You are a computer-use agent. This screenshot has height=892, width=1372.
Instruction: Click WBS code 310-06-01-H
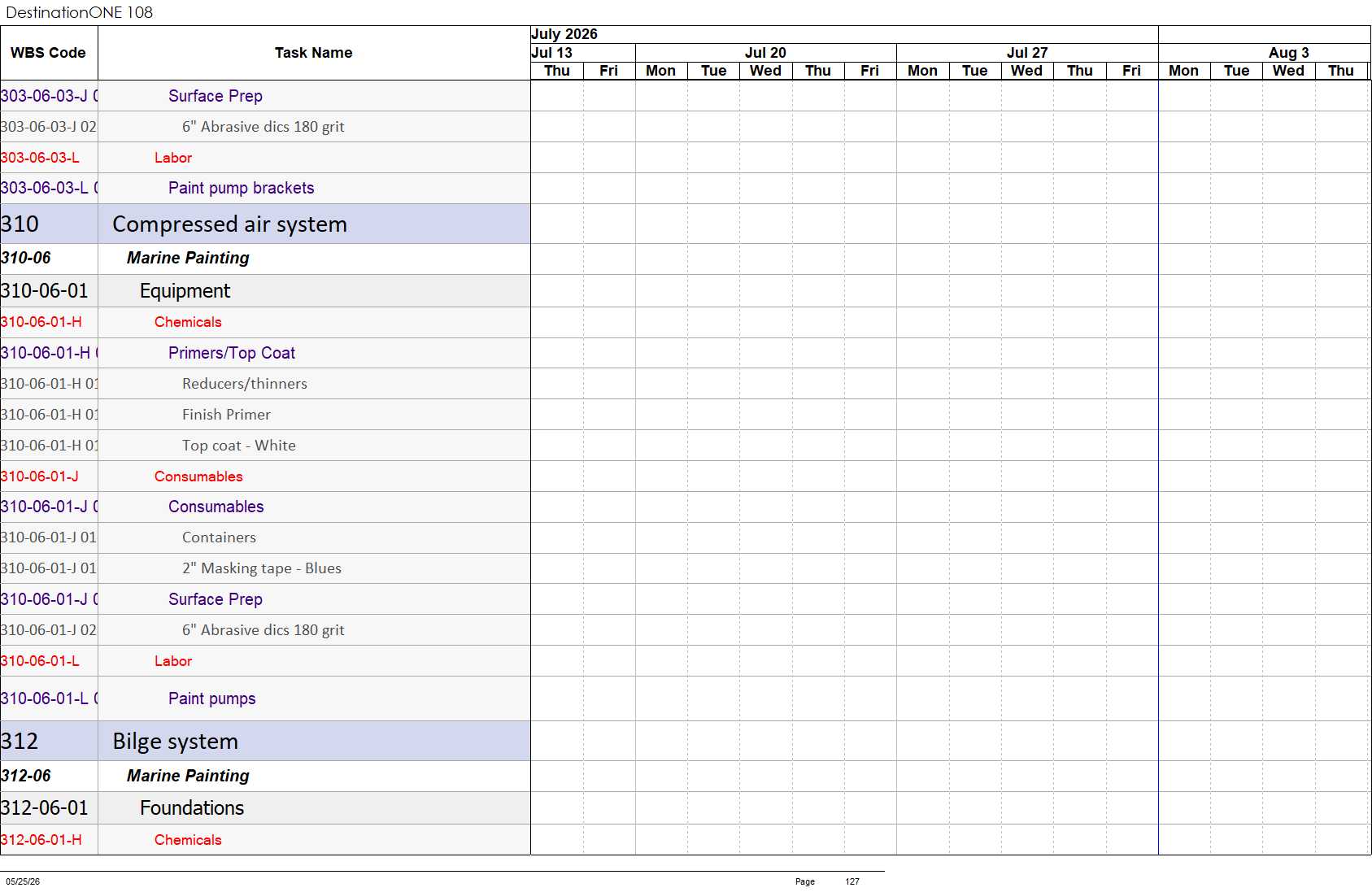tap(41, 322)
